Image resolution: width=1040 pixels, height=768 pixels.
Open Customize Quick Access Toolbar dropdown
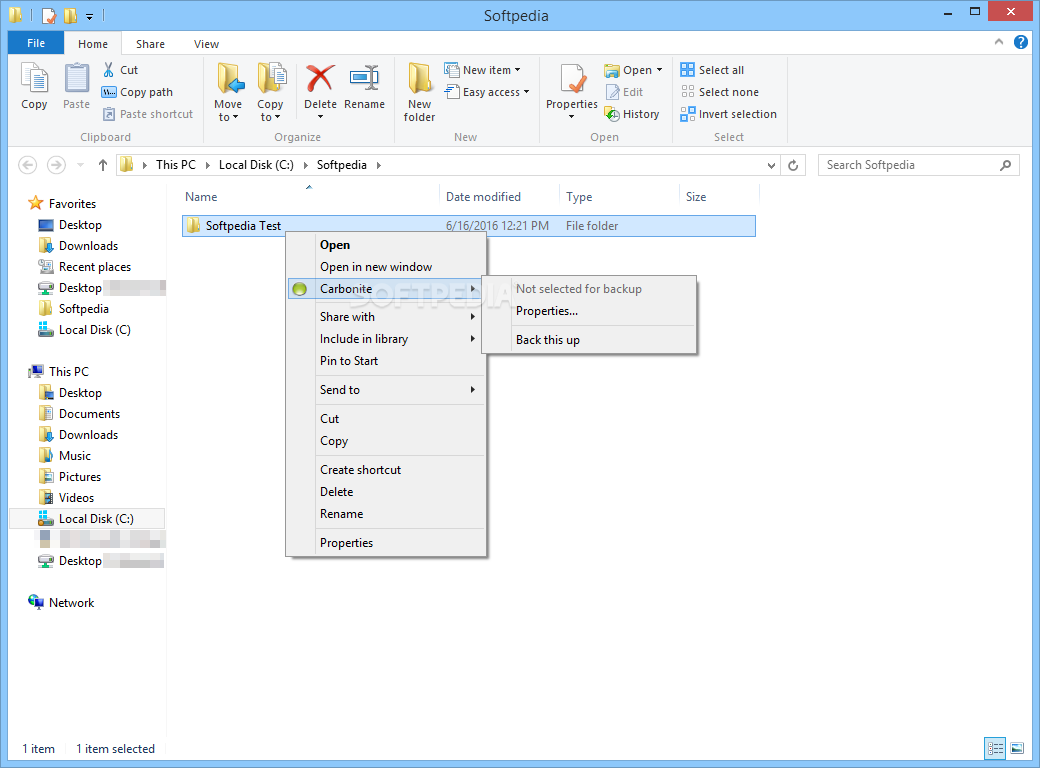pos(89,16)
